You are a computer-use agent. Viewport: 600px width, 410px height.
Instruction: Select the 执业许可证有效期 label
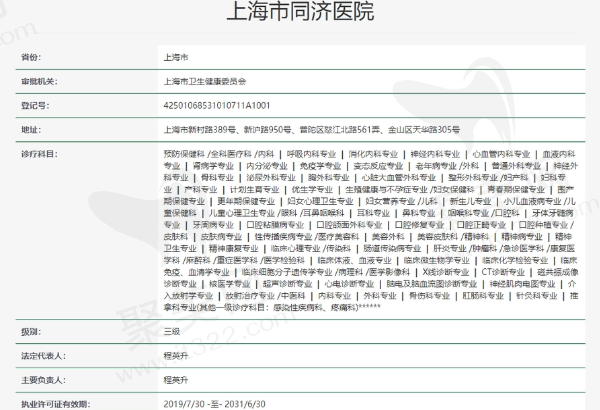click(x=55, y=404)
